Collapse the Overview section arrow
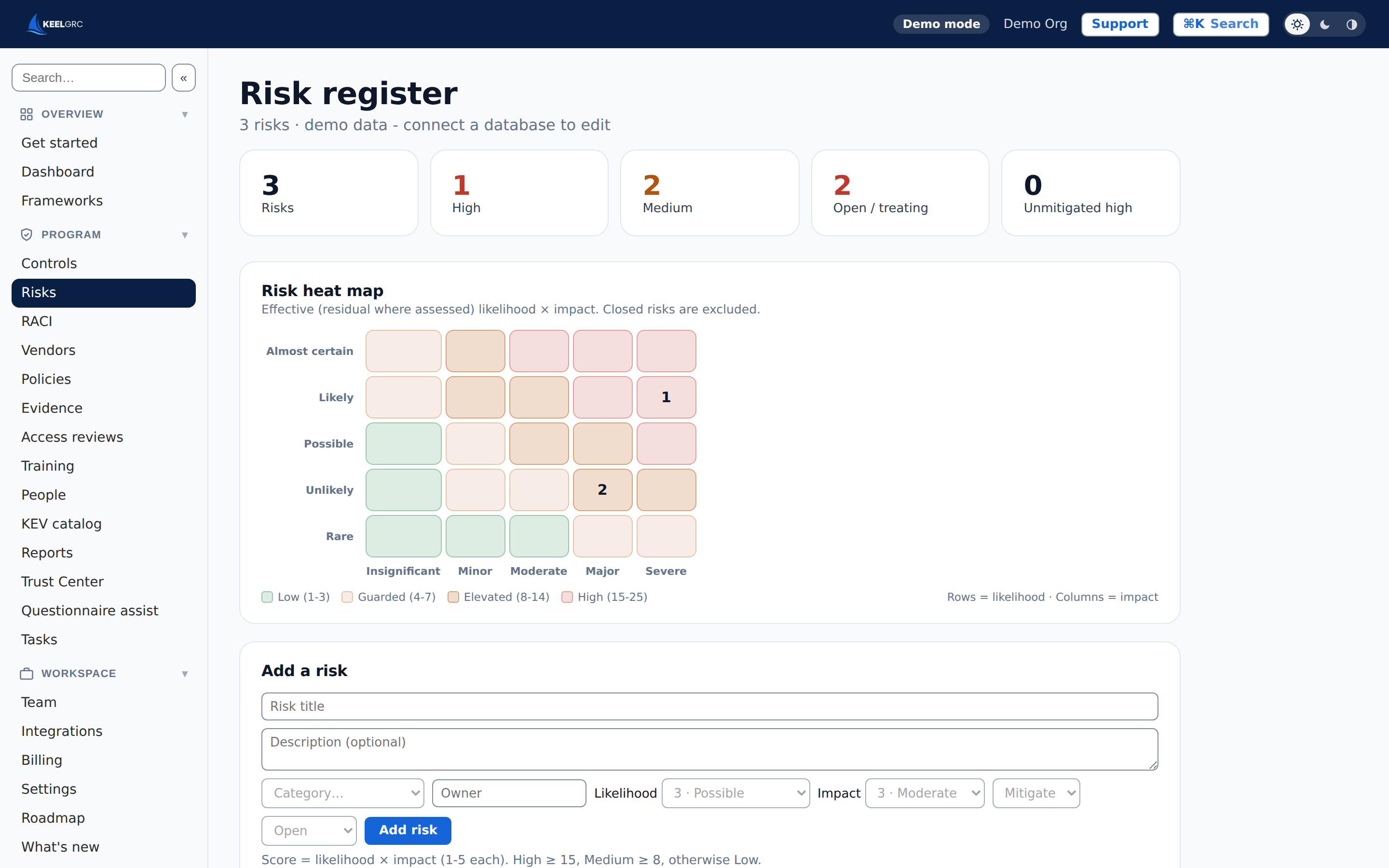The image size is (1389, 868). [185, 114]
